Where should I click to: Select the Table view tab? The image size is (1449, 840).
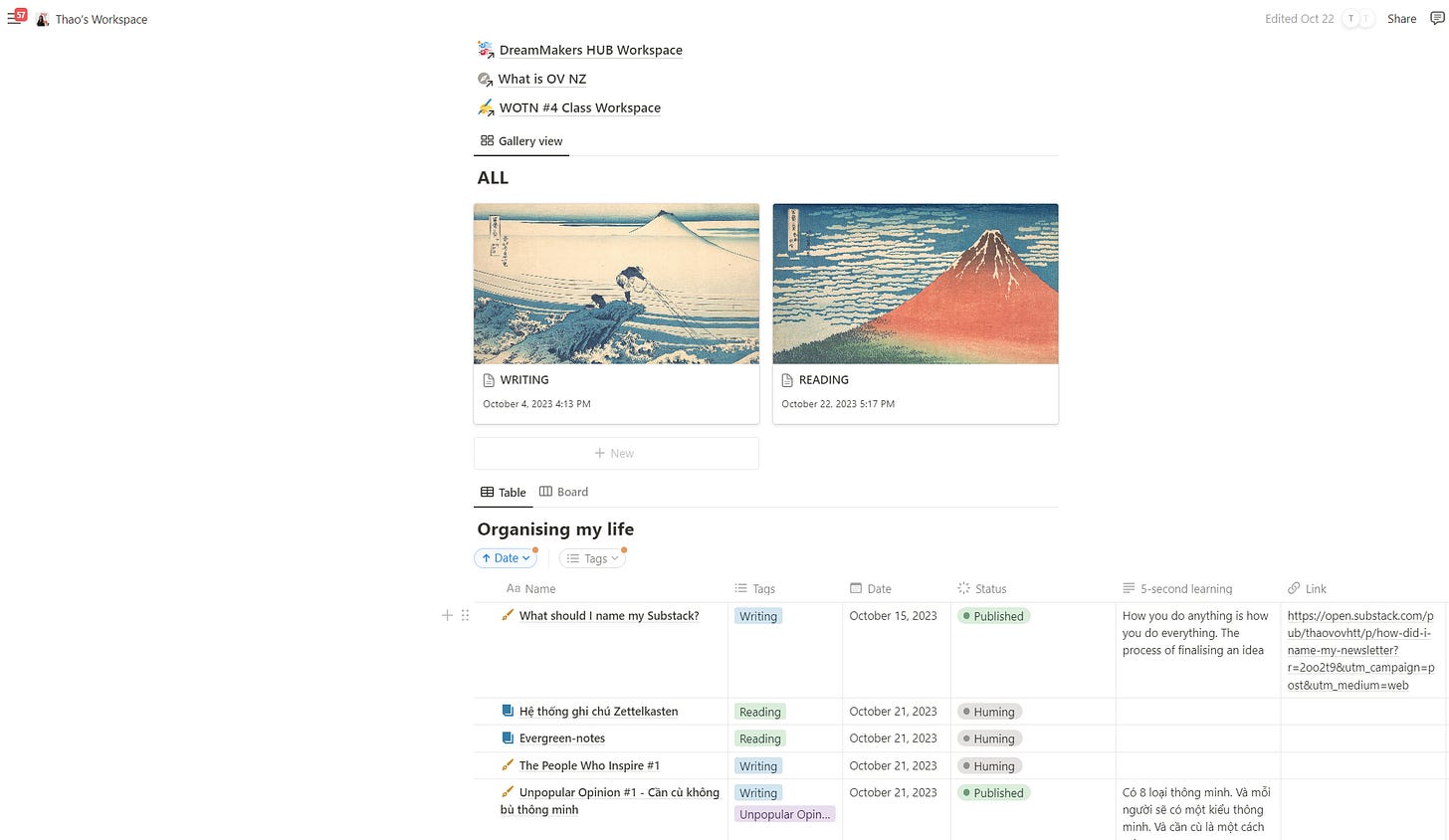click(x=504, y=492)
